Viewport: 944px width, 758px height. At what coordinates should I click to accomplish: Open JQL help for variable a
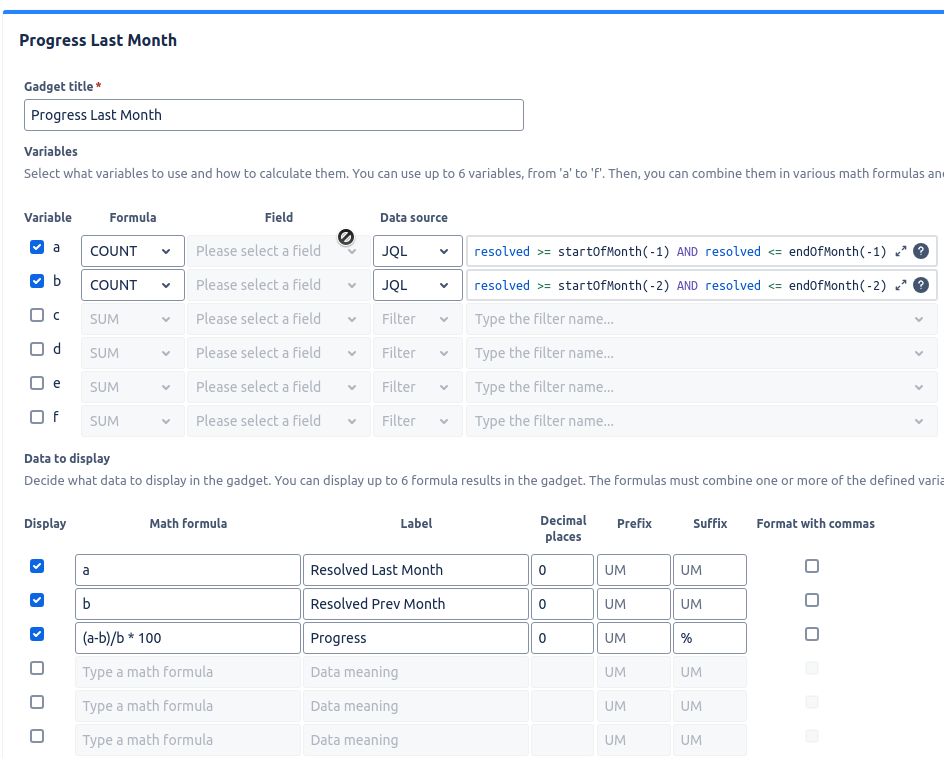pos(921,251)
